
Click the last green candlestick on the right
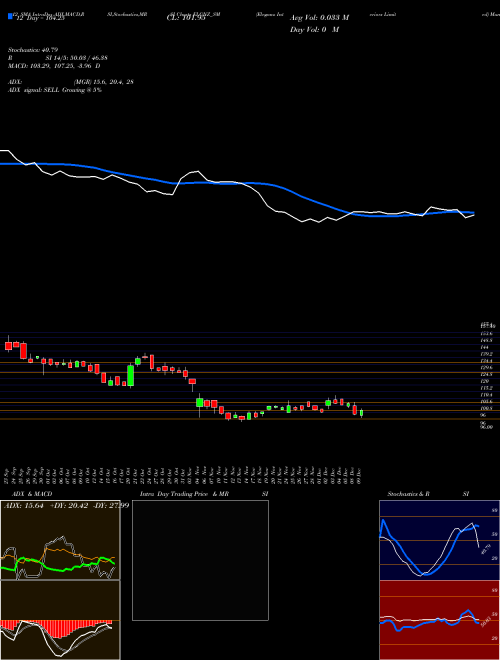click(x=361, y=413)
